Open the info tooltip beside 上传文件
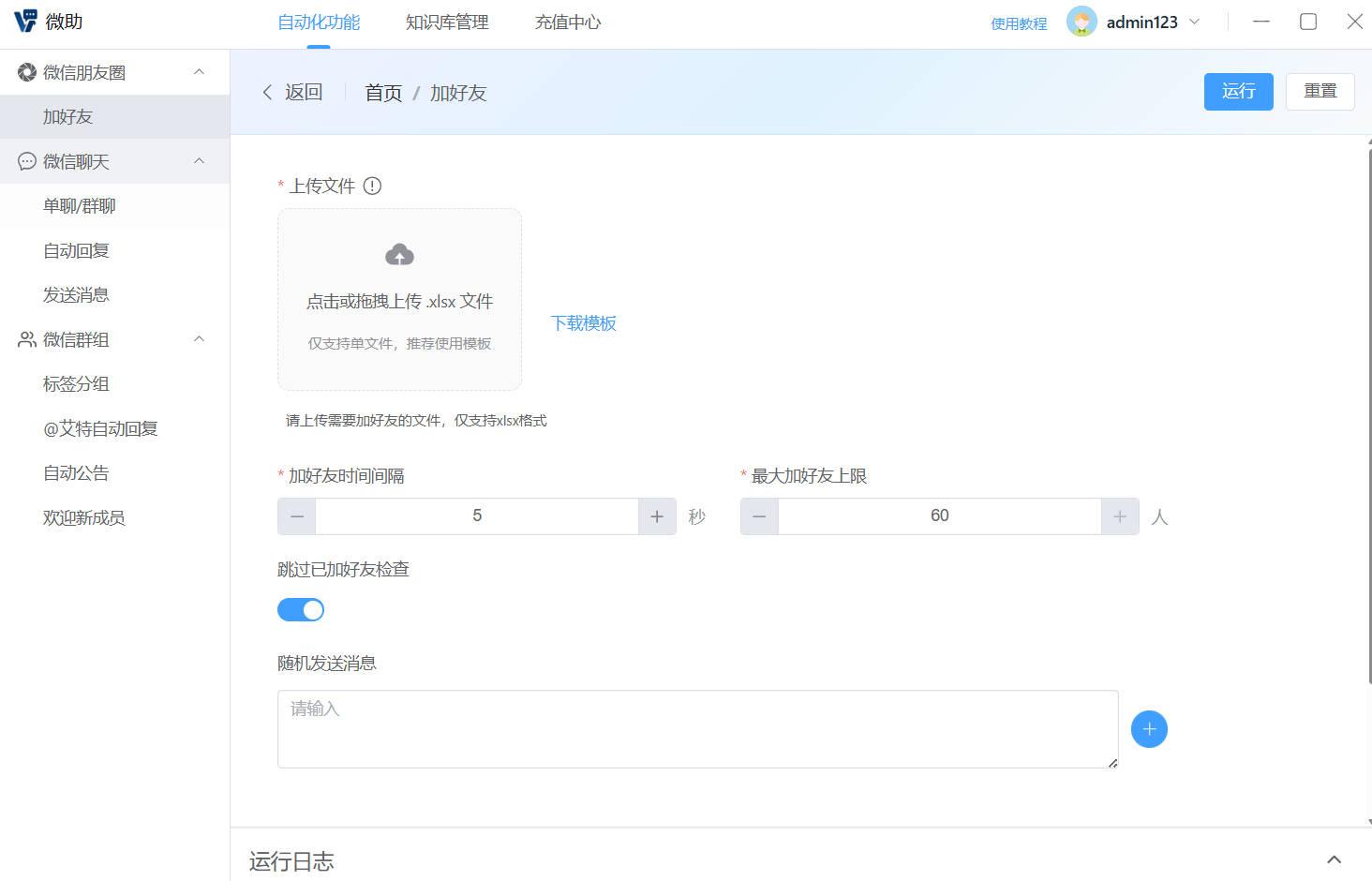The width and height of the screenshot is (1372, 881). [372, 186]
